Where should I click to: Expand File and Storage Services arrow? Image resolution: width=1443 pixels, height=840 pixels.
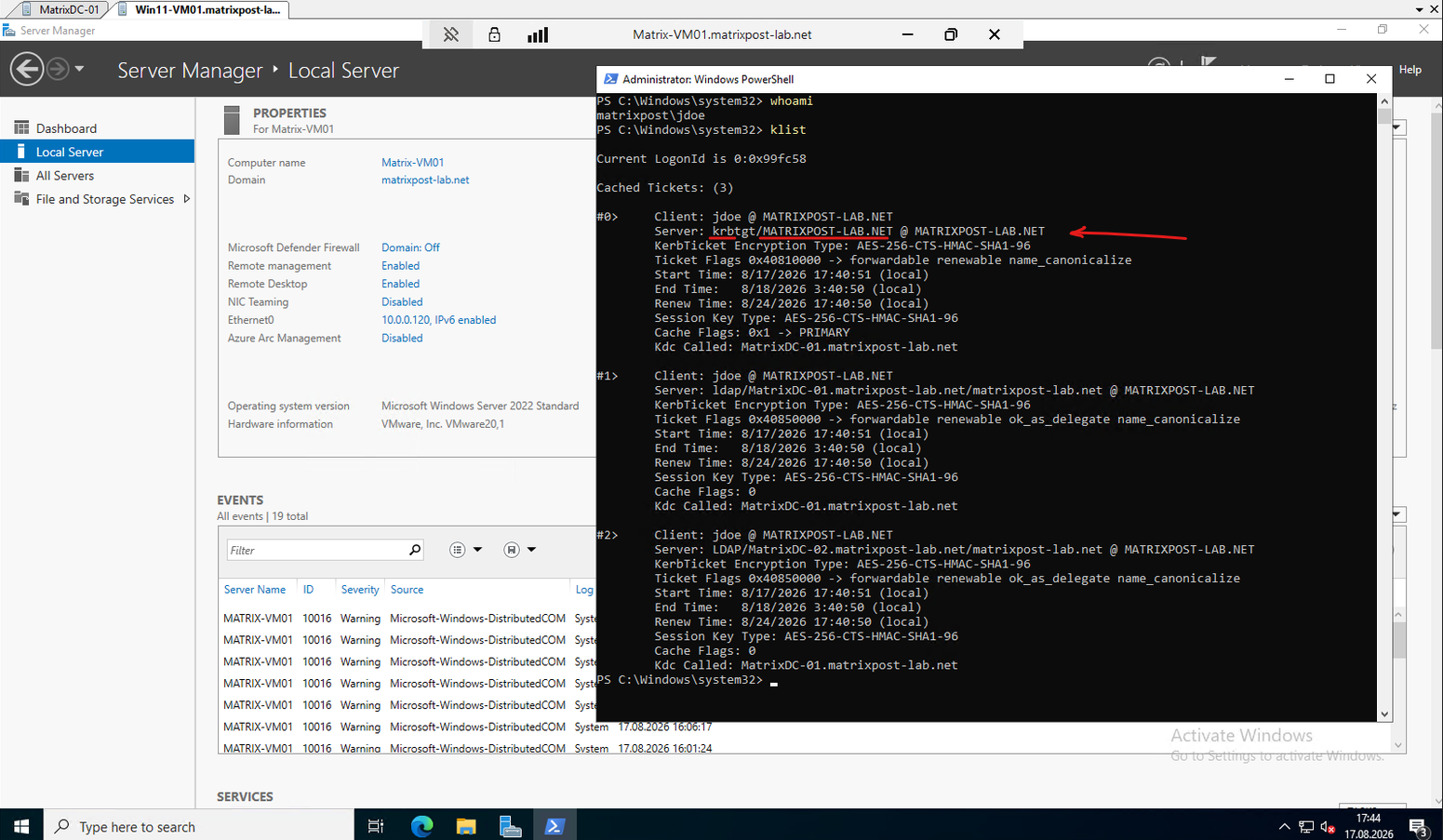(x=187, y=199)
